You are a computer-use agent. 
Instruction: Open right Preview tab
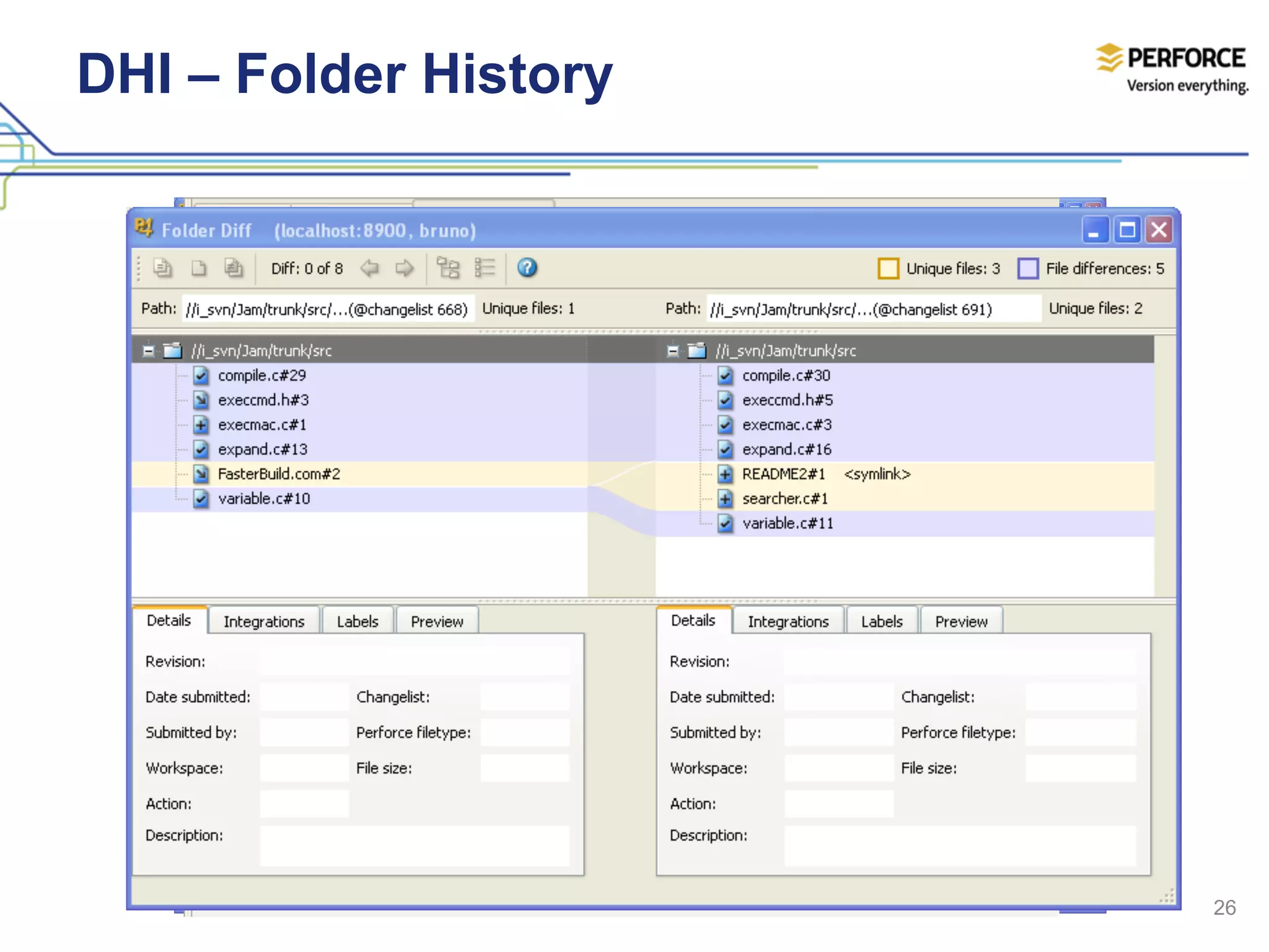(x=961, y=621)
